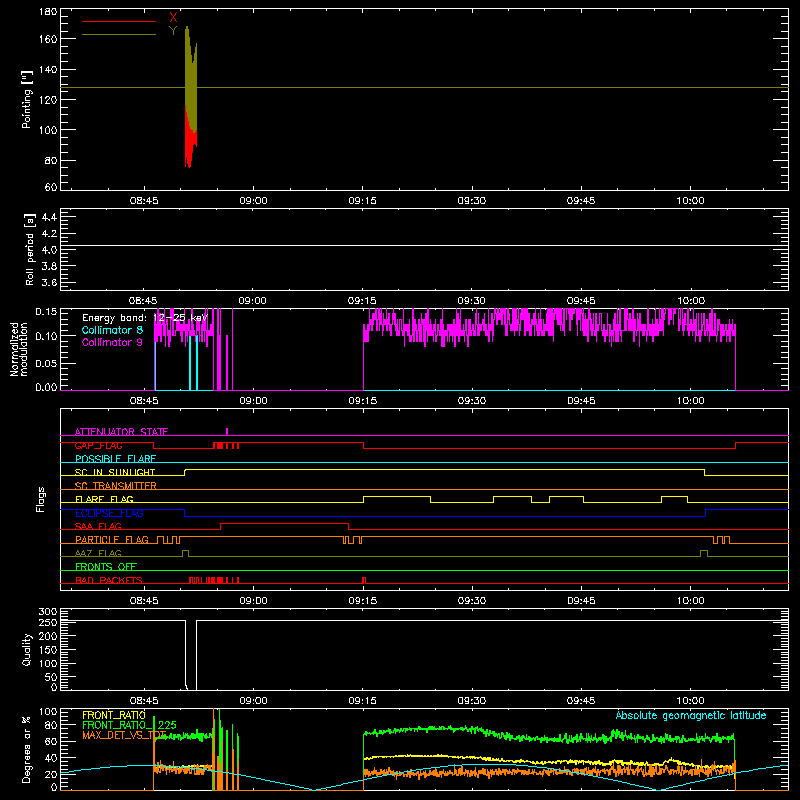800x800 pixels.
Task: Click 09:15 under the Pointing plot
Action: pos(362,201)
